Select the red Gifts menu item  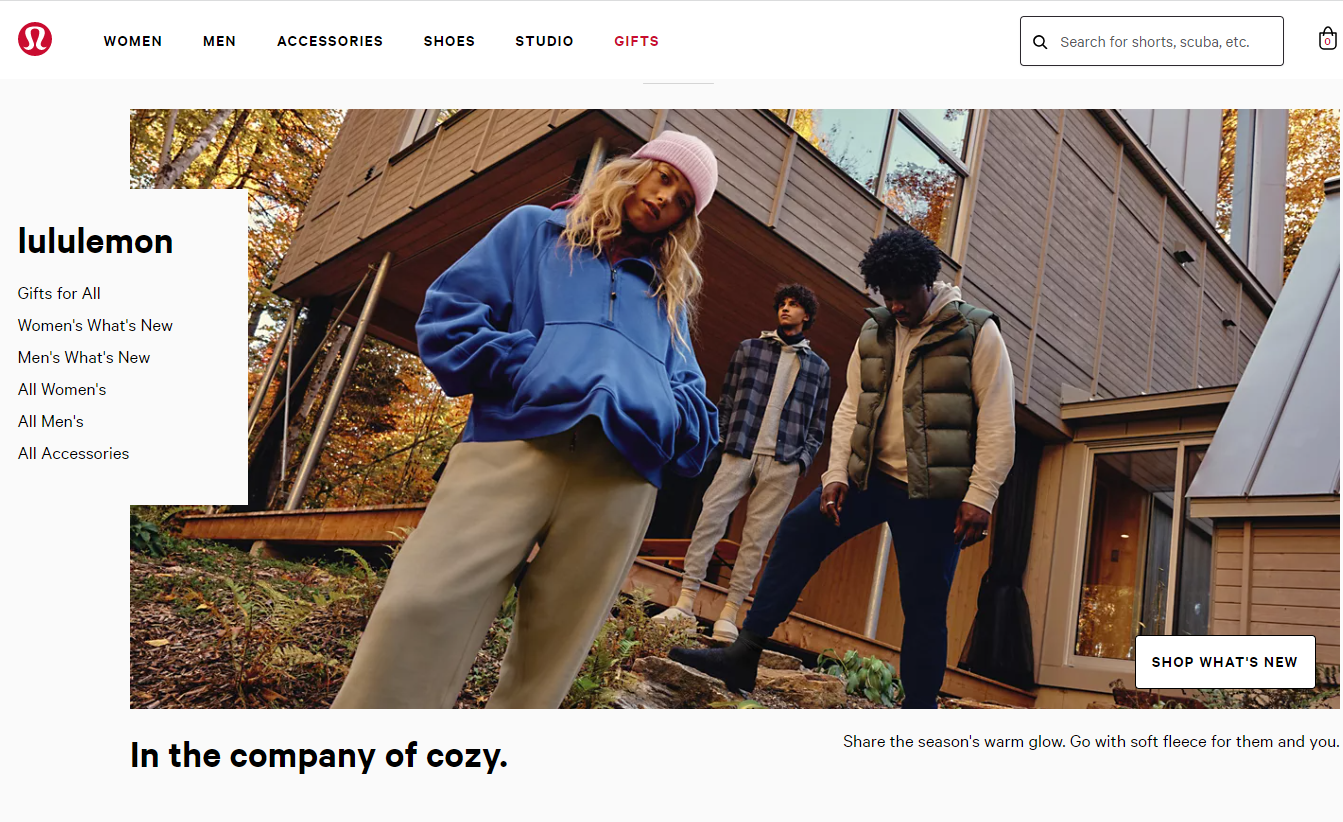[x=637, y=41]
